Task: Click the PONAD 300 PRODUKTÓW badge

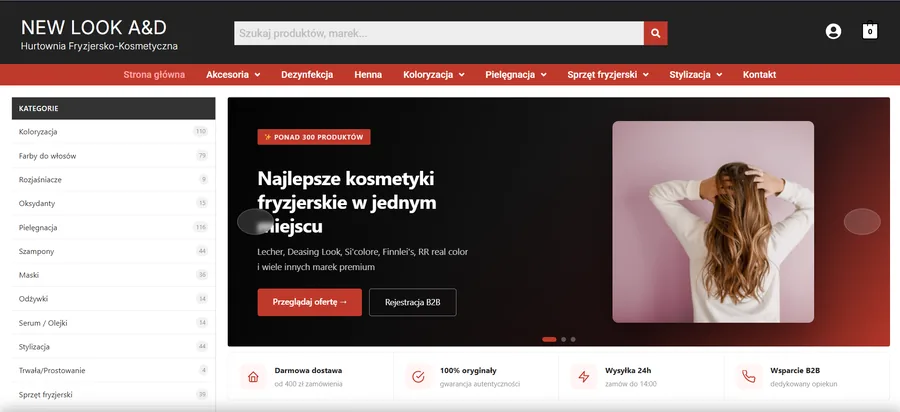Action: 314,137
